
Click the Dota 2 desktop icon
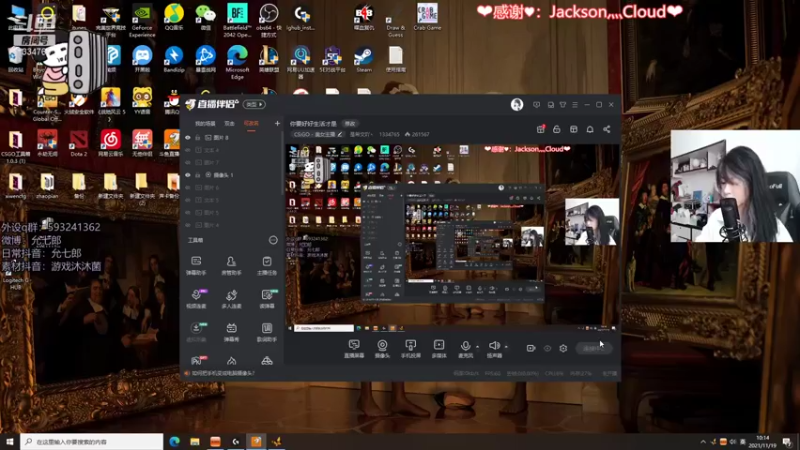[79, 143]
